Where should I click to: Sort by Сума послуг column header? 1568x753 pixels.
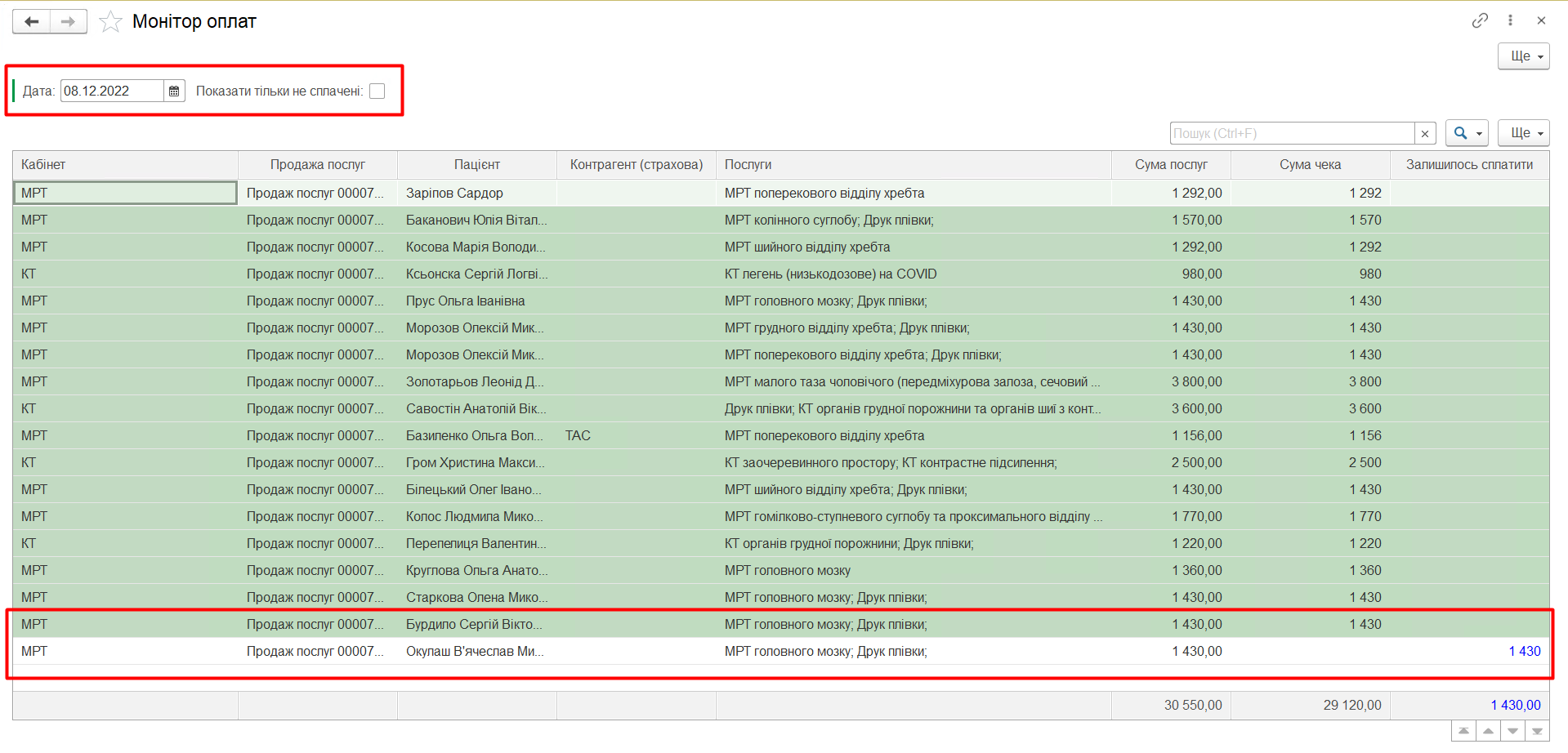pos(1170,165)
